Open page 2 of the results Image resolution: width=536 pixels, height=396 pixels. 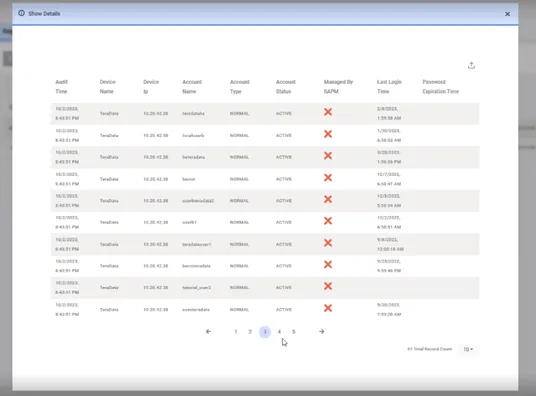tap(250, 332)
